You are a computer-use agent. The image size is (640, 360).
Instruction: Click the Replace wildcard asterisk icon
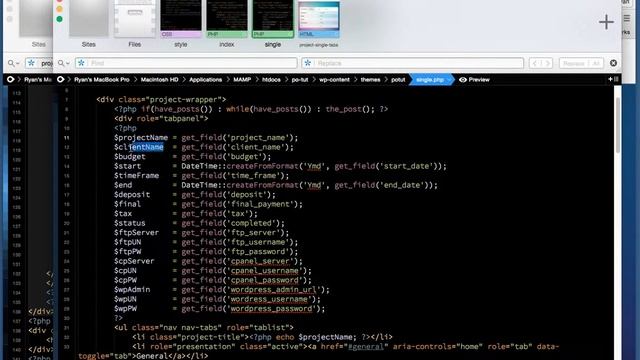(308, 63)
